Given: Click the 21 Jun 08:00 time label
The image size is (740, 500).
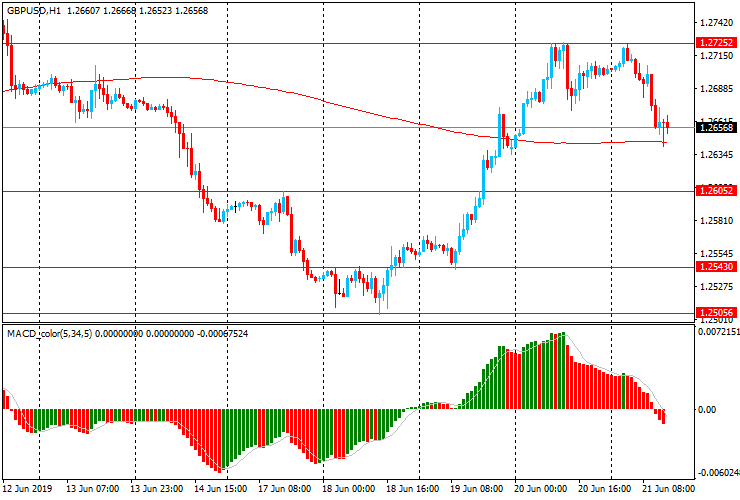Looking at the screenshot, I should tap(669, 488).
